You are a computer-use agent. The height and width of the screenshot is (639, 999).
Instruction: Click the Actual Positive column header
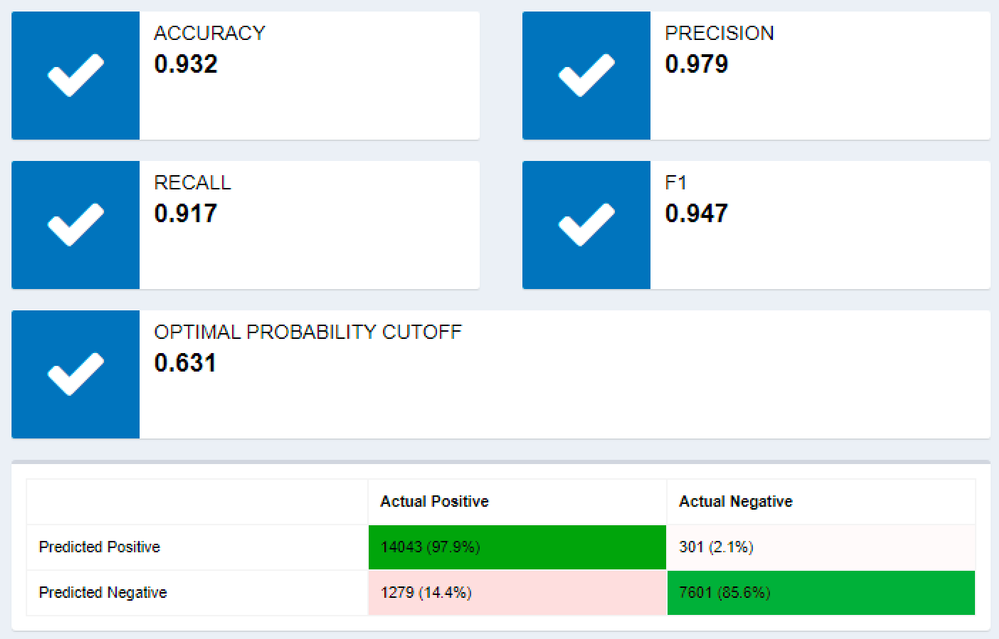(x=435, y=501)
